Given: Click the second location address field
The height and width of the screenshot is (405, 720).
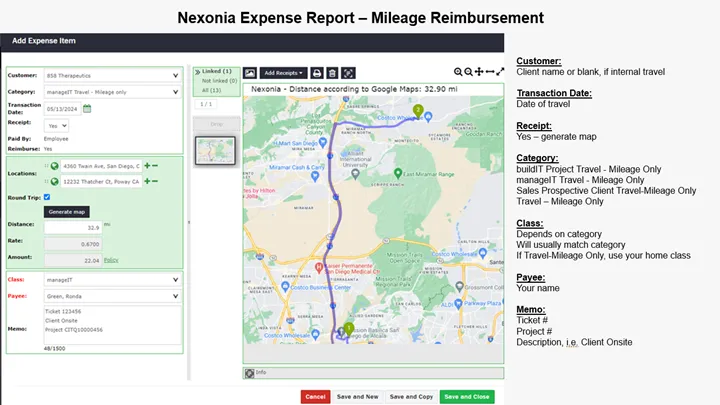Looking at the screenshot, I should (x=101, y=181).
